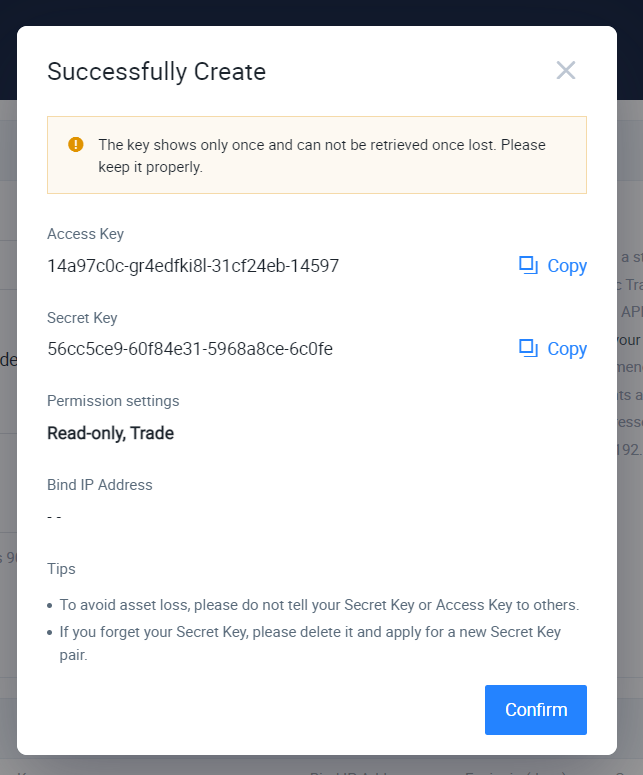The image size is (643, 775).
Task: Click the tip about forgetting Secret Key
Action: [x=310, y=641]
